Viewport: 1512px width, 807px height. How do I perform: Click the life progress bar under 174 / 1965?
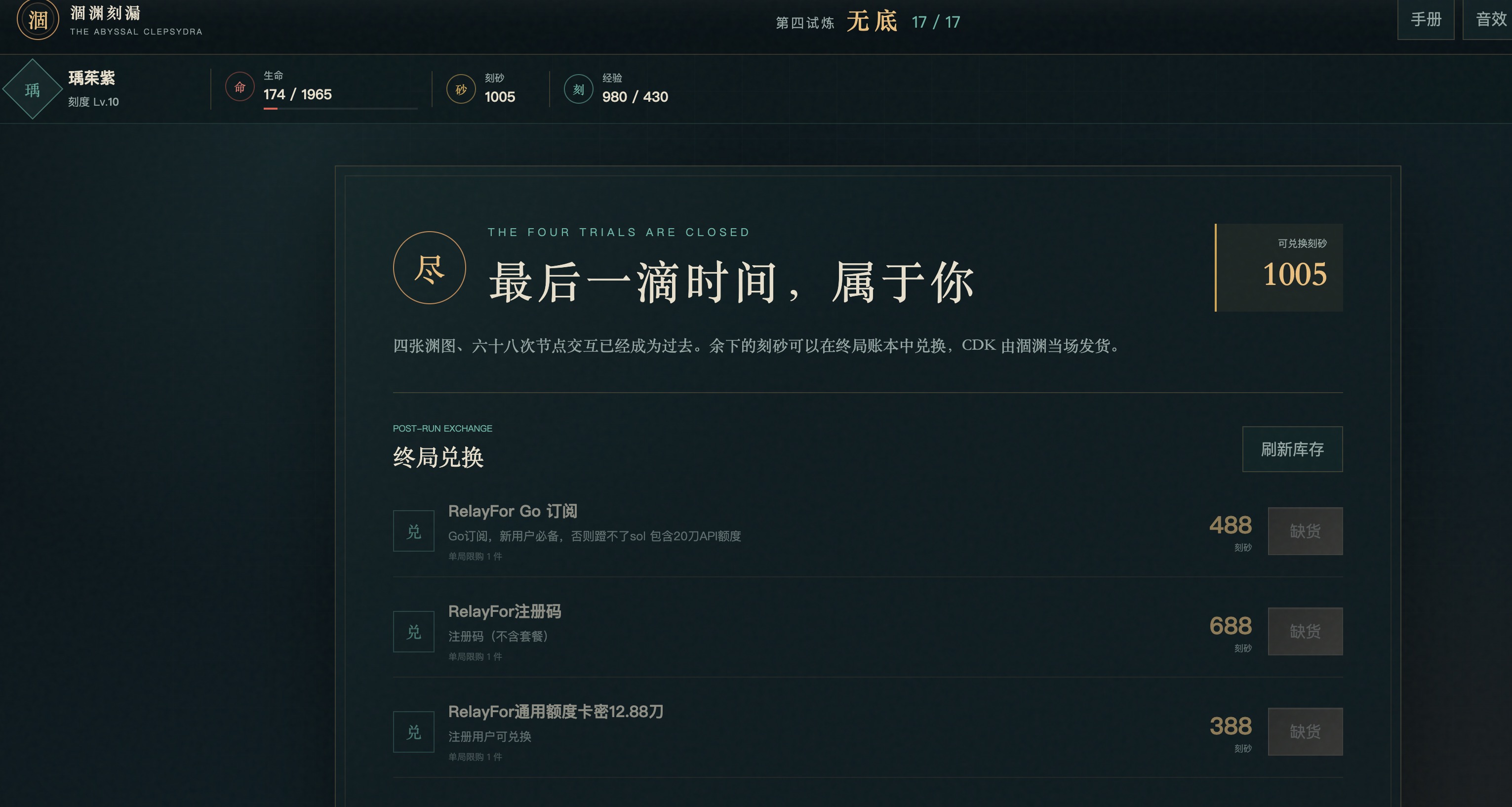[x=340, y=109]
